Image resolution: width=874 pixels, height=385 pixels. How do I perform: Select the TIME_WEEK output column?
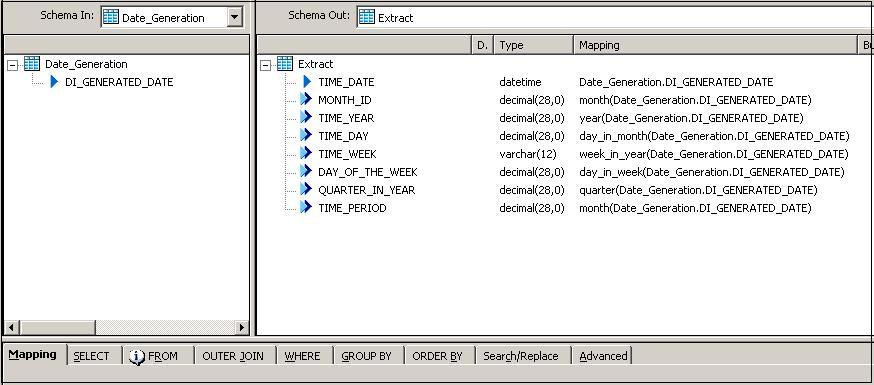click(x=347, y=154)
